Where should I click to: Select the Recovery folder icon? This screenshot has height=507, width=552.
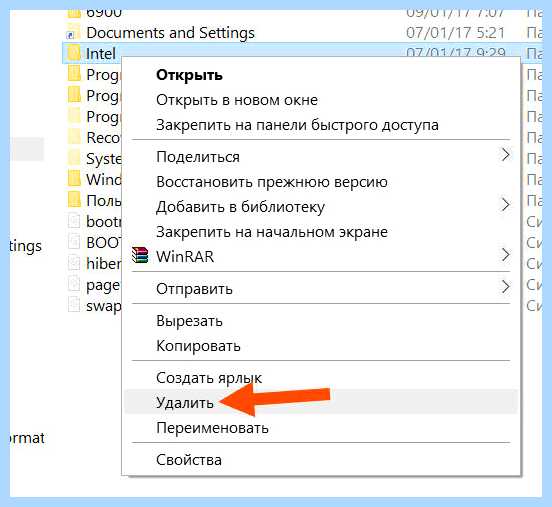point(74,137)
